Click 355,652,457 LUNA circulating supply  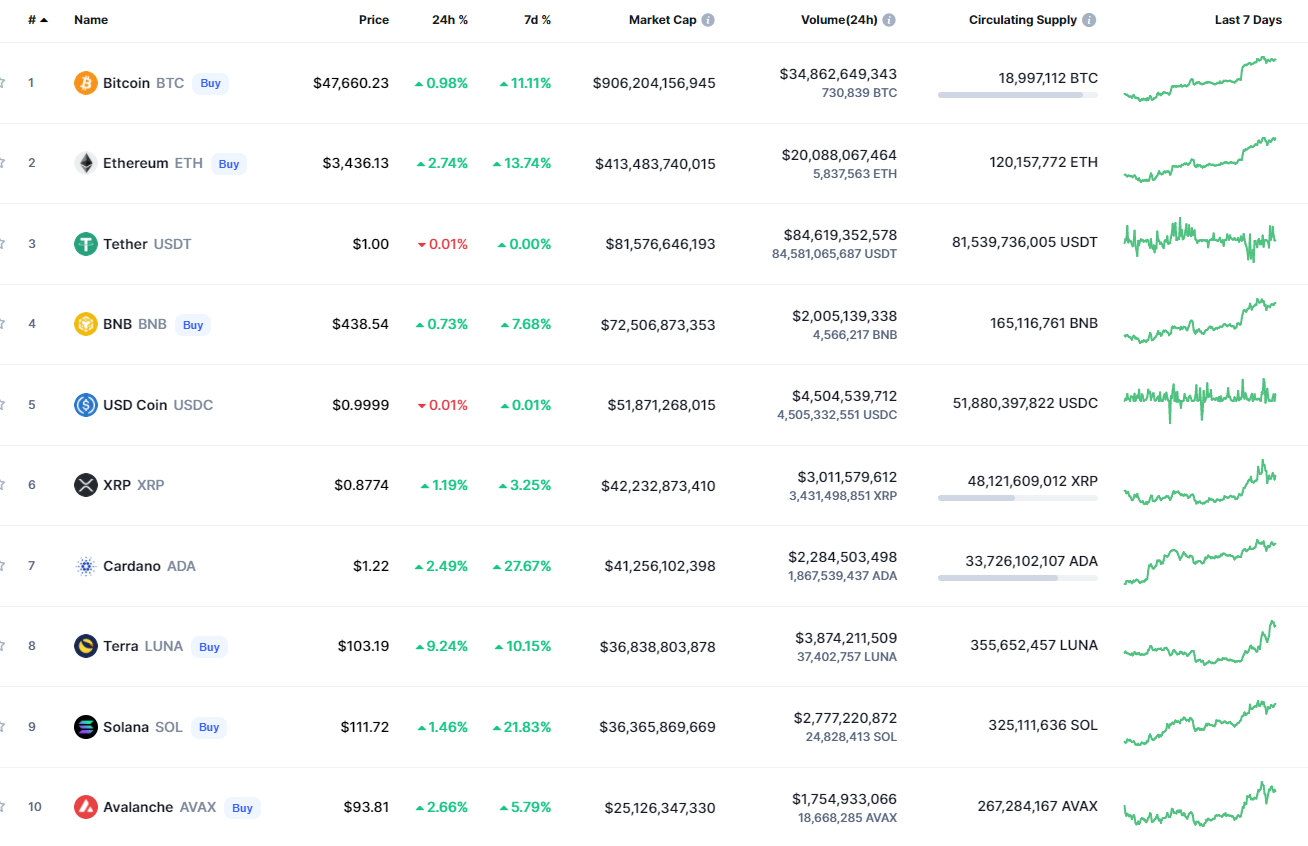coord(1034,645)
